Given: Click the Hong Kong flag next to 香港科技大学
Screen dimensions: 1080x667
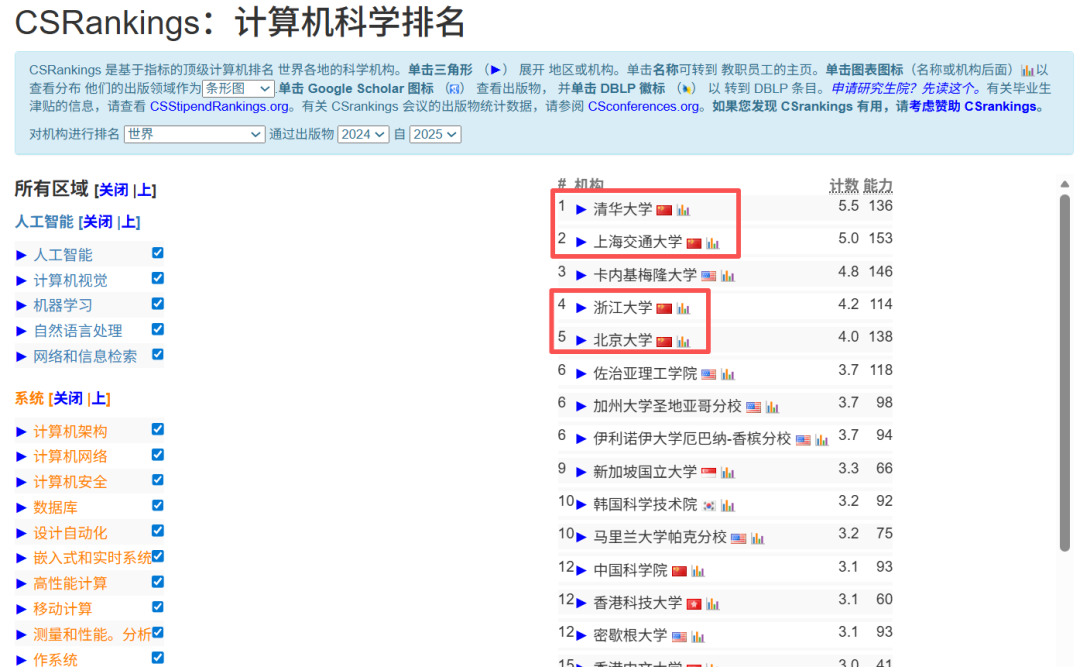Looking at the screenshot, I should point(694,604).
